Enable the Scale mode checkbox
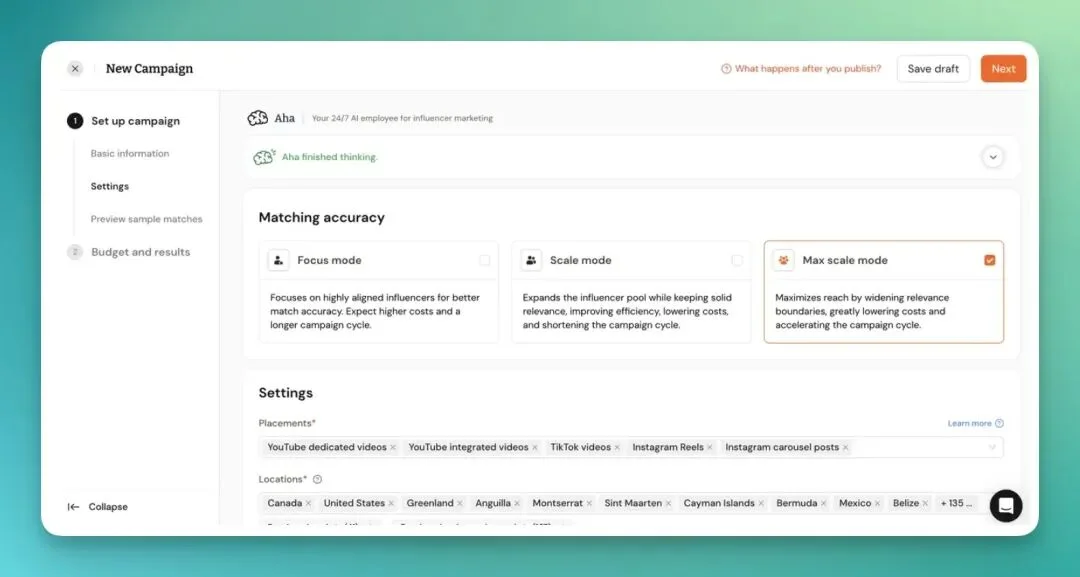The image size is (1080, 577). click(737, 260)
